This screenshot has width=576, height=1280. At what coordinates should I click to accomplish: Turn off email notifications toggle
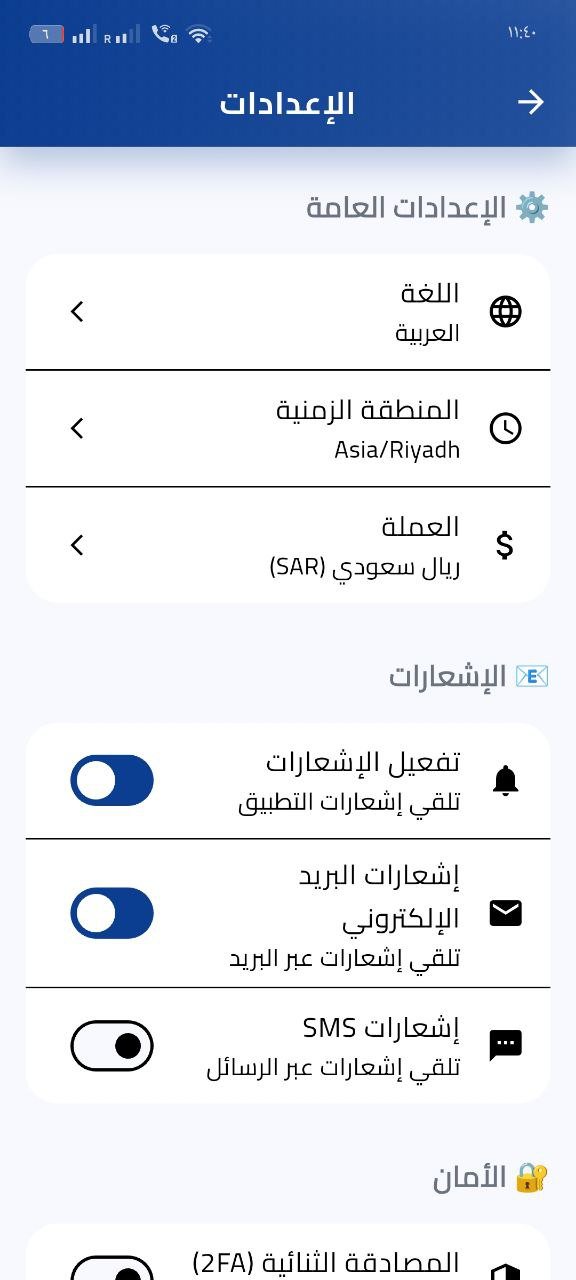tap(111, 912)
